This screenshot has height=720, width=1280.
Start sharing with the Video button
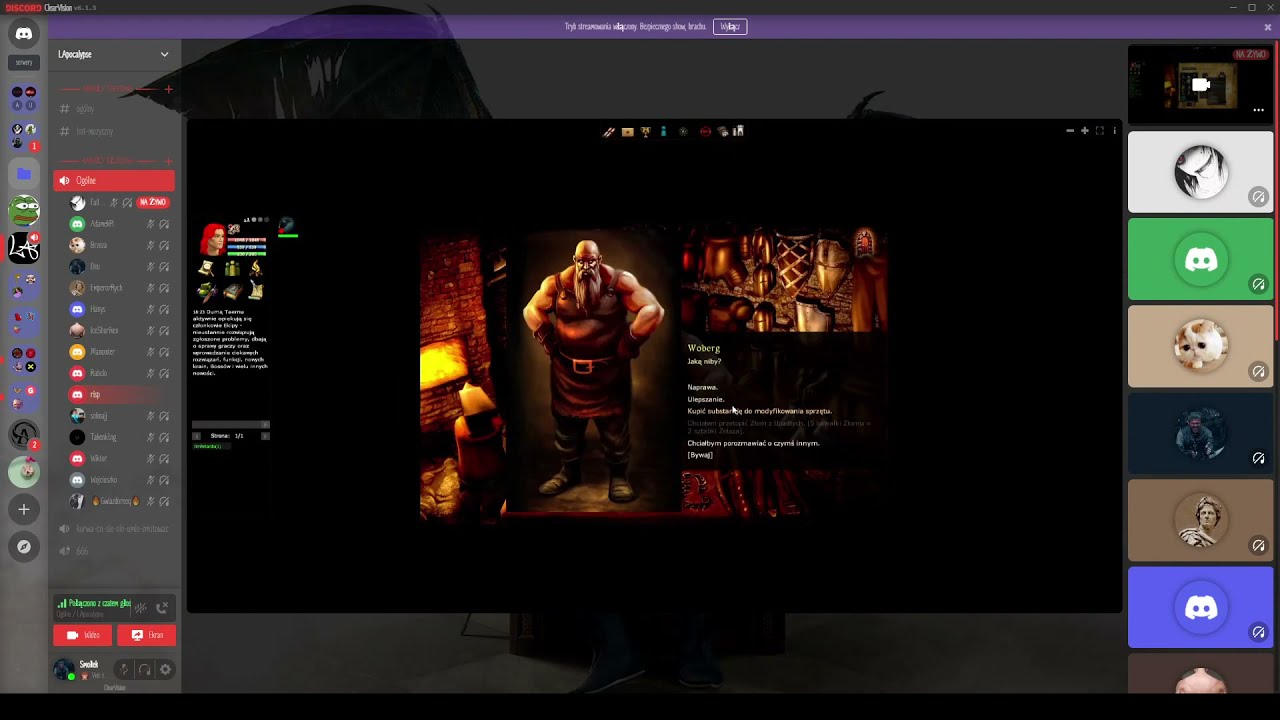coord(83,635)
